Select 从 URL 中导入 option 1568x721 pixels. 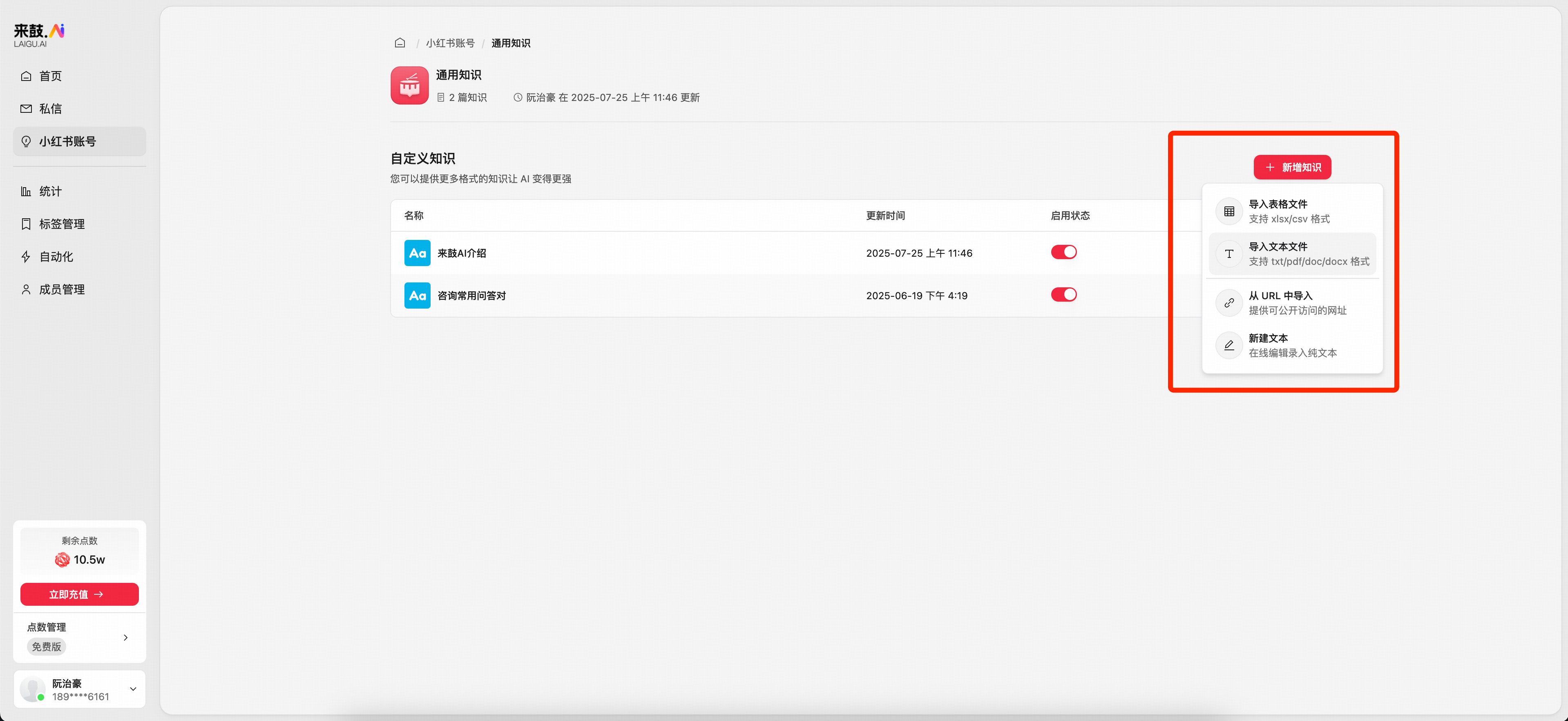[1292, 302]
